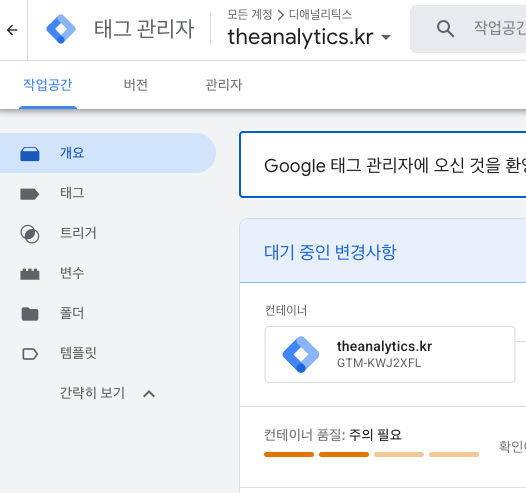Click the container quality progress bar
The width and height of the screenshot is (526, 493).
click(371, 454)
